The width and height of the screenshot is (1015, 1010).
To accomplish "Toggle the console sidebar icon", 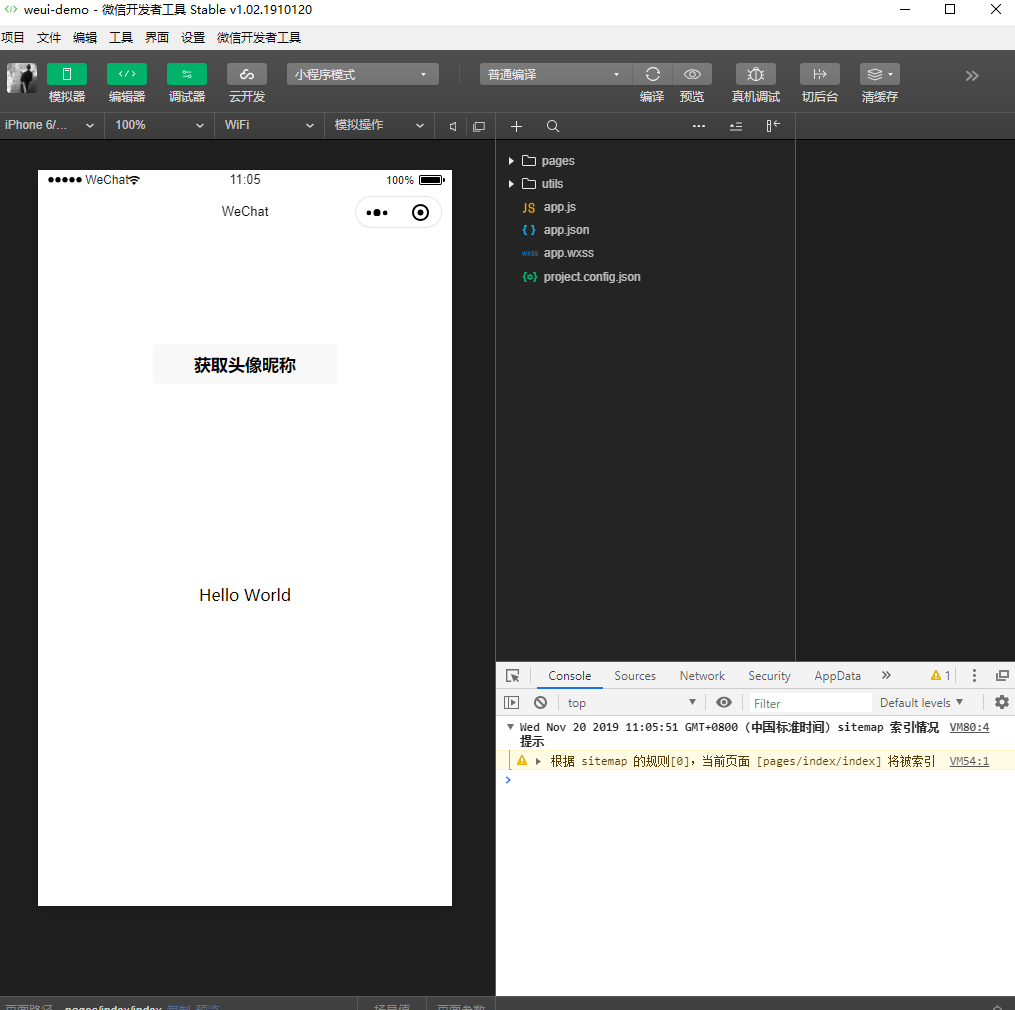I will coord(511,702).
